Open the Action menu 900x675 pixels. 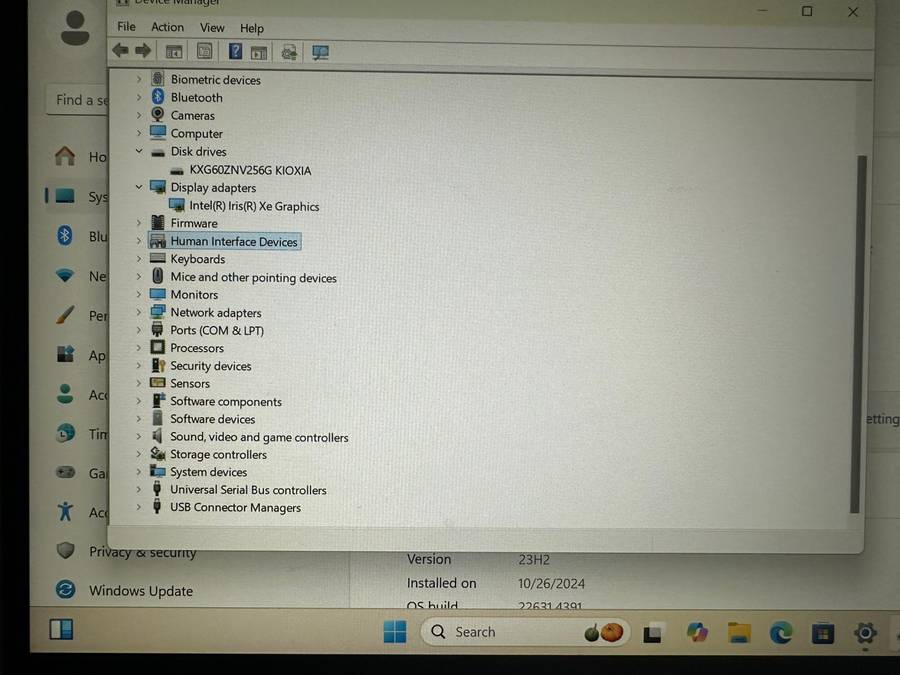click(x=167, y=28)
